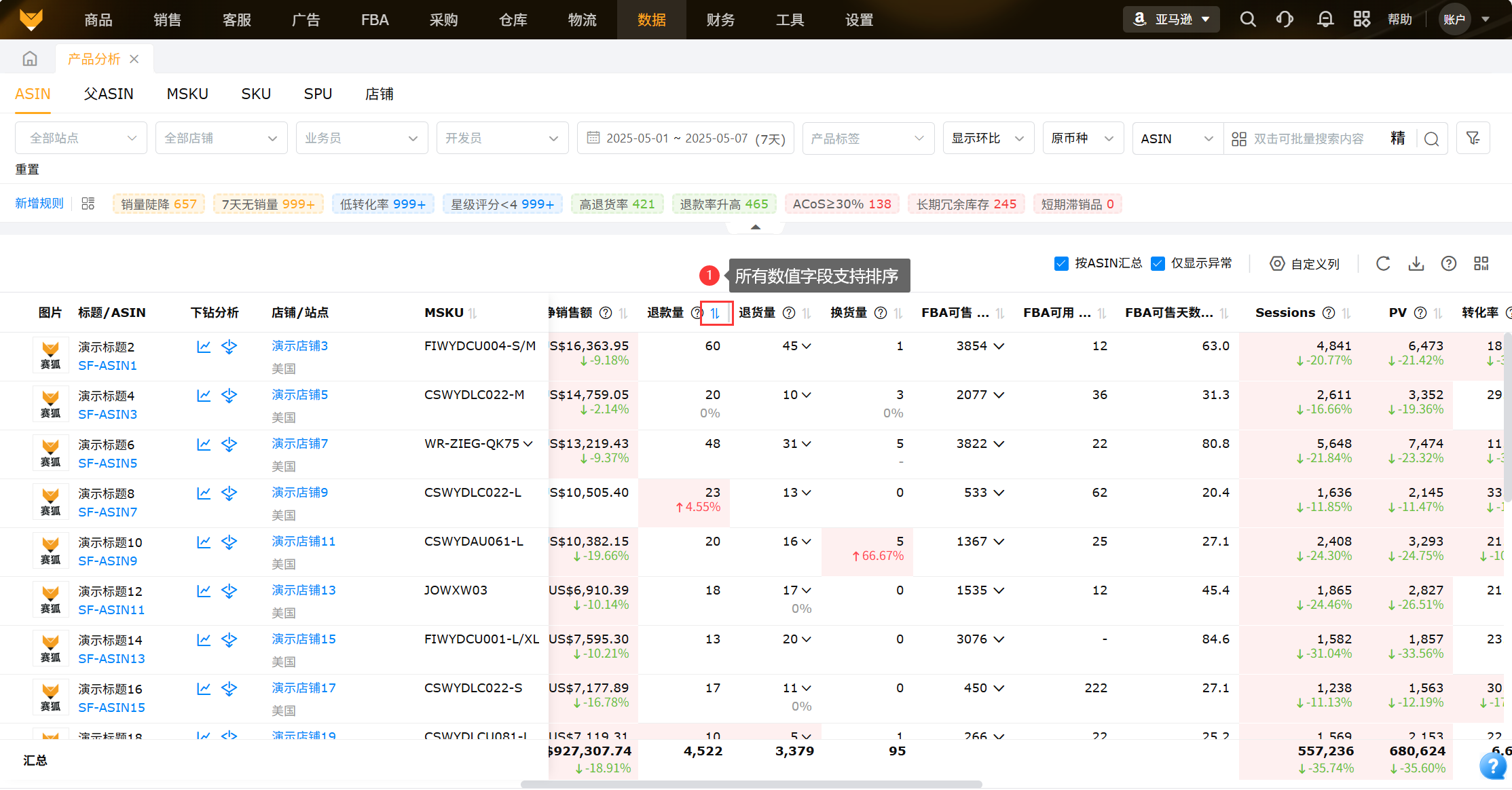This screenshot has width=1512, height=790.
Task: Click the home icon tab
Action: coord(30,59)
